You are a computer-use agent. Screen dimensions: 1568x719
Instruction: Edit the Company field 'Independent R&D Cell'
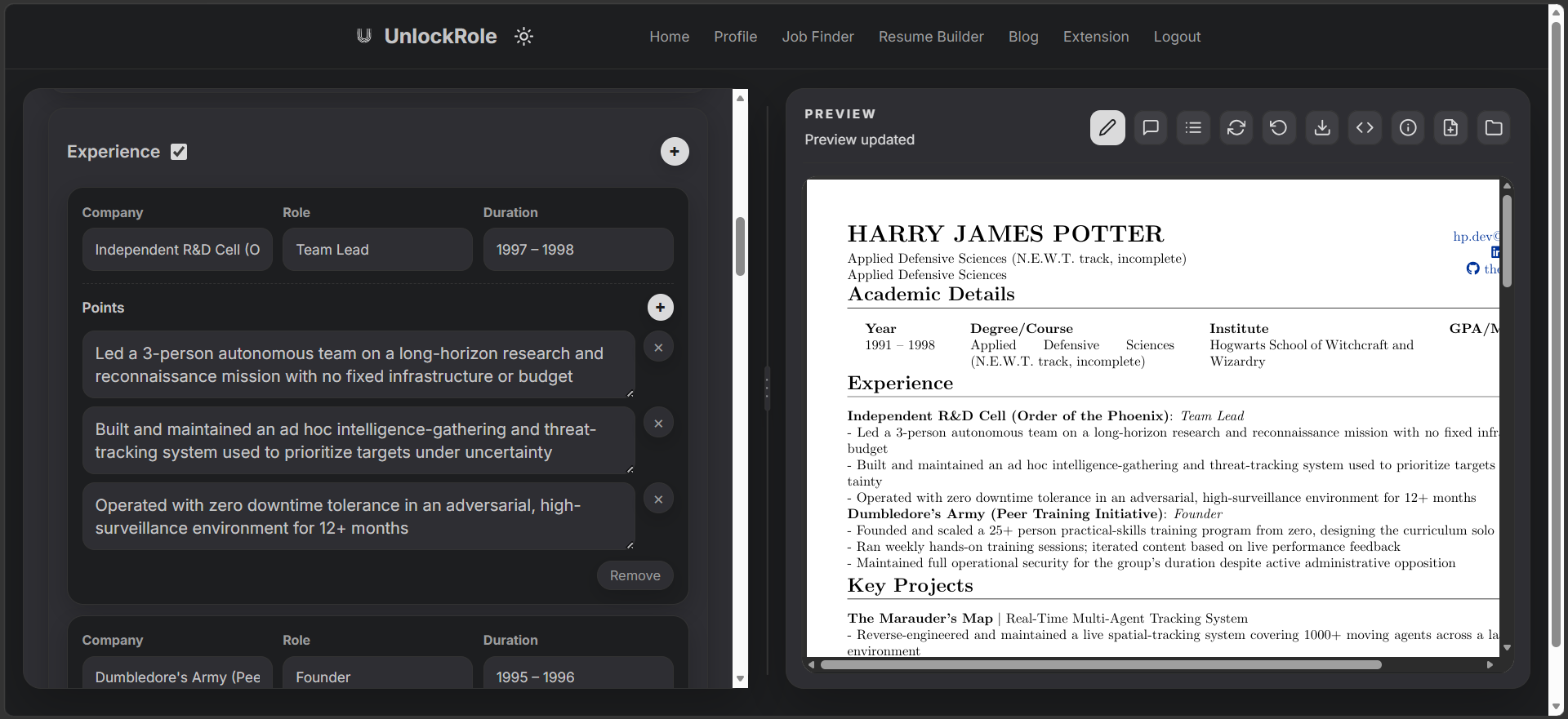coord(177,250)
